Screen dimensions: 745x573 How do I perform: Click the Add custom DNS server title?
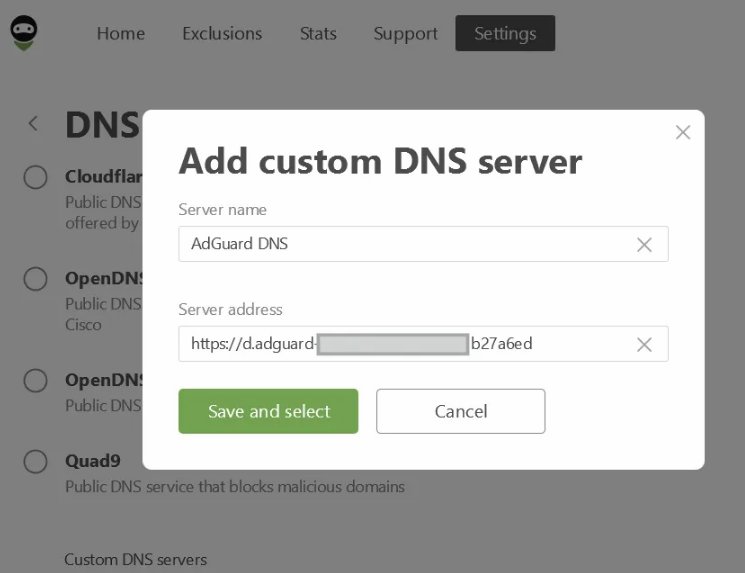(x=380, y=162)
